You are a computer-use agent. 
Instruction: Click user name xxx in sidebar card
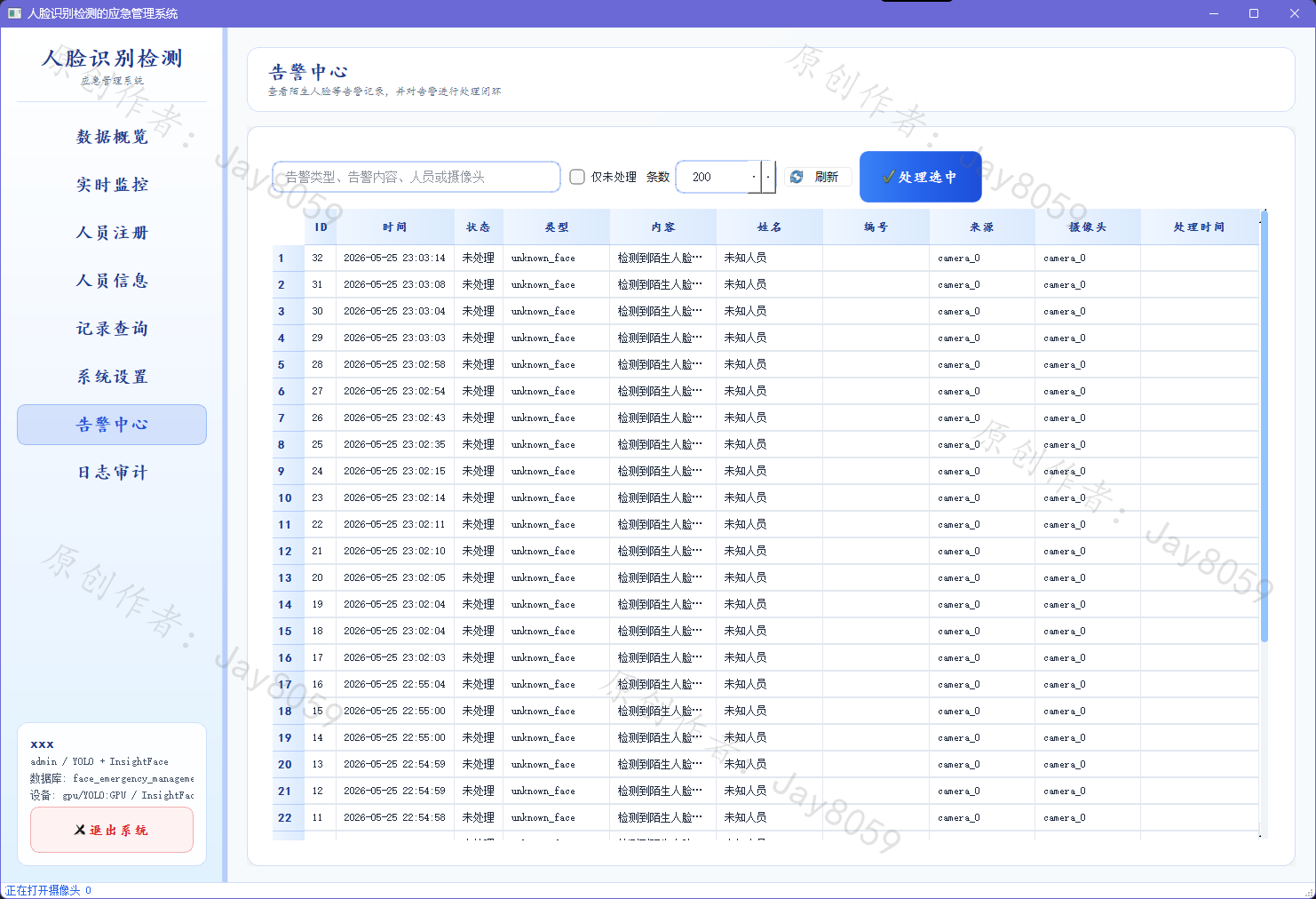pos(42,744)
